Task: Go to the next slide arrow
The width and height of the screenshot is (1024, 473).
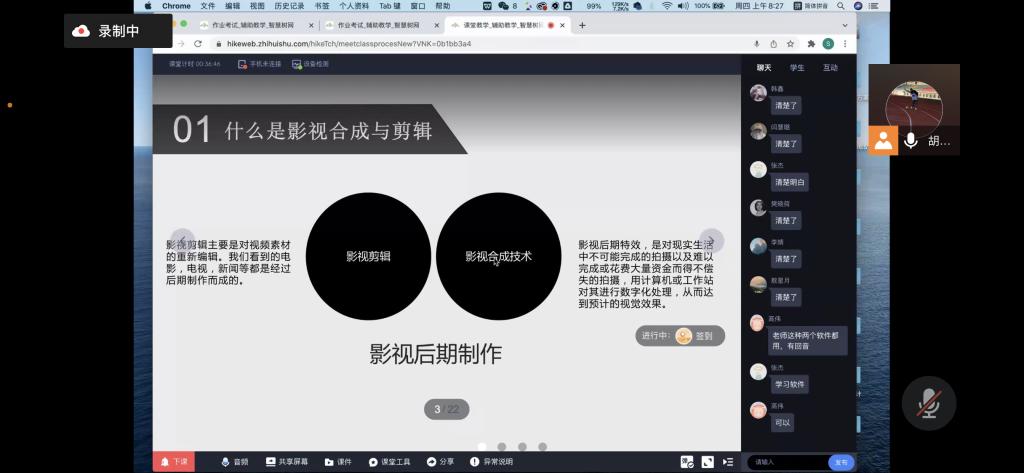Action: (711, 240)
